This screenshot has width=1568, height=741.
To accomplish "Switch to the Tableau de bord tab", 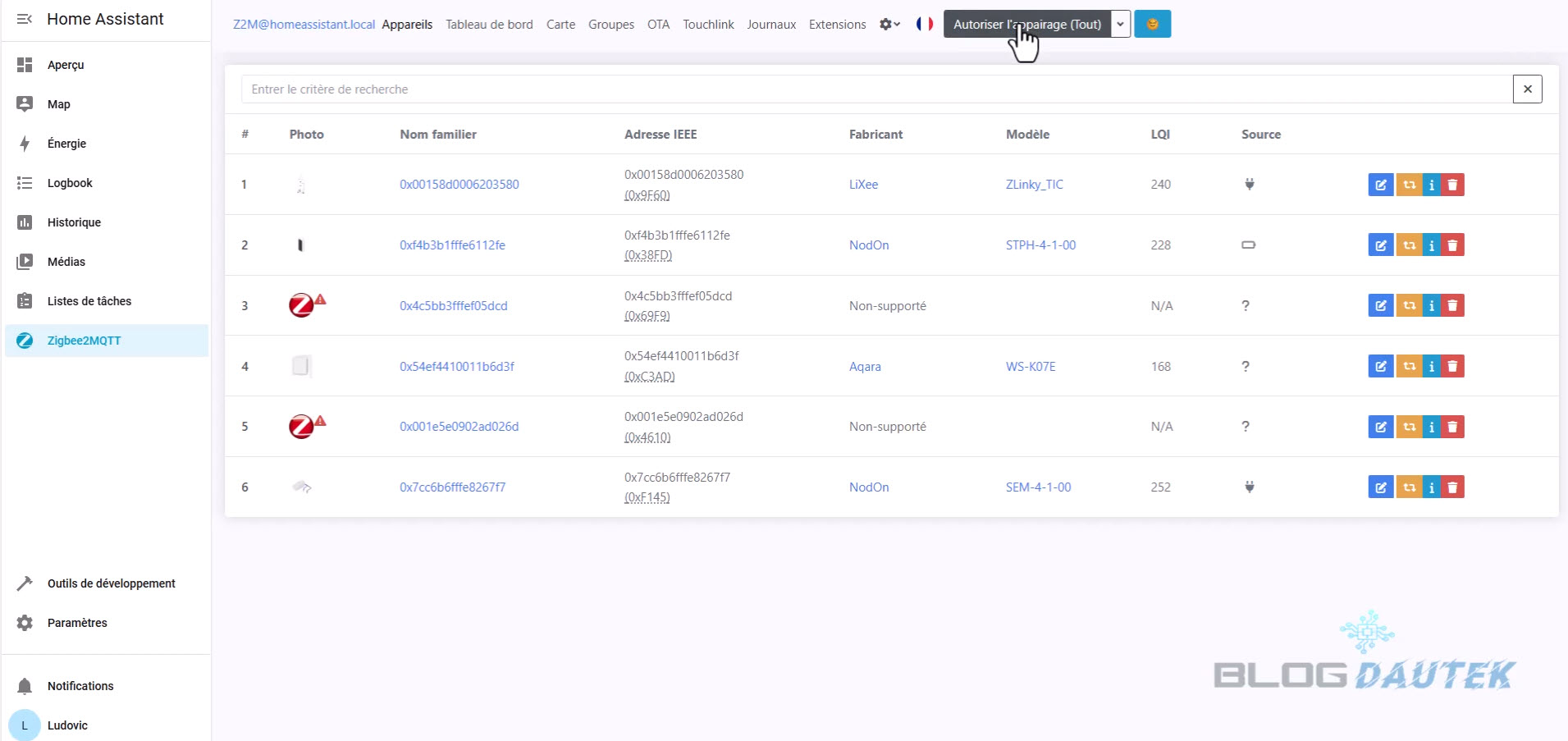I will [489, 25].
